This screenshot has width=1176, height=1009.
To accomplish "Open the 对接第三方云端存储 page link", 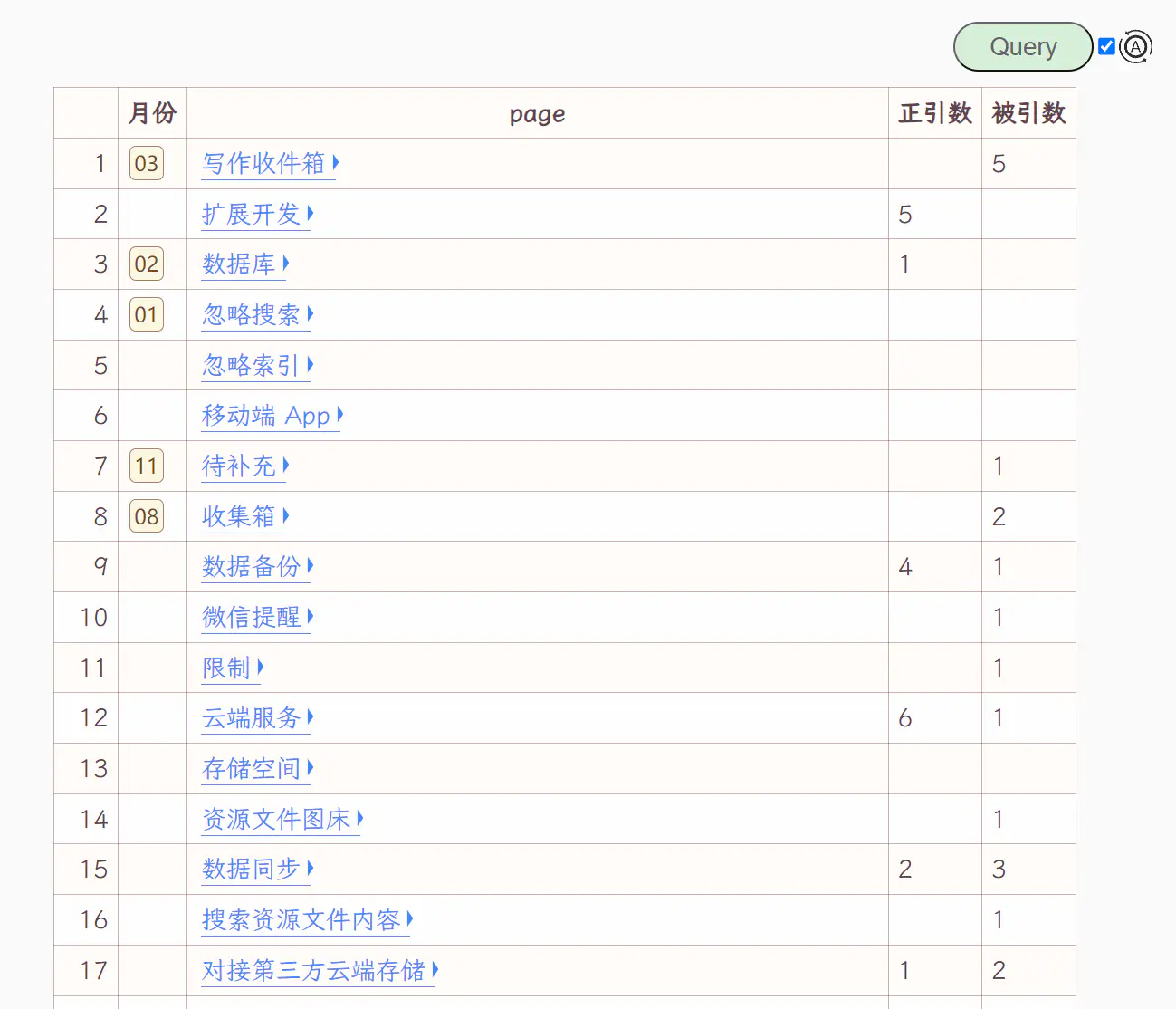I will [313, 970].
